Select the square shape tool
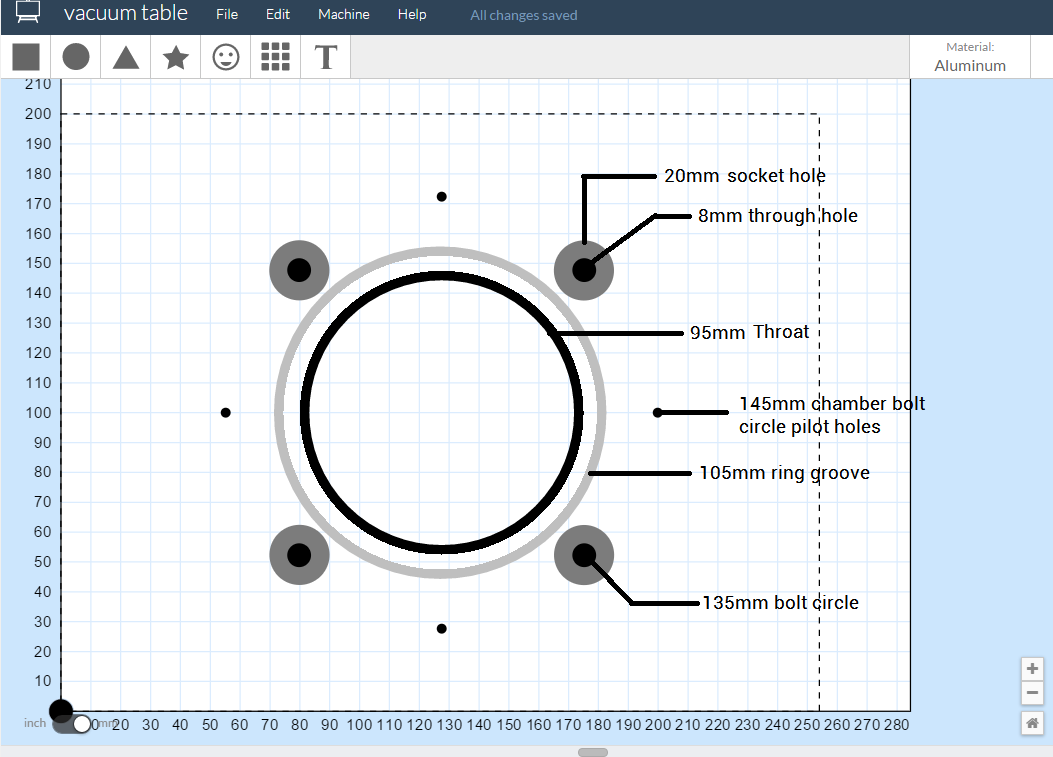Screen dimensions: 1053x757 click(x=26, y=57)
